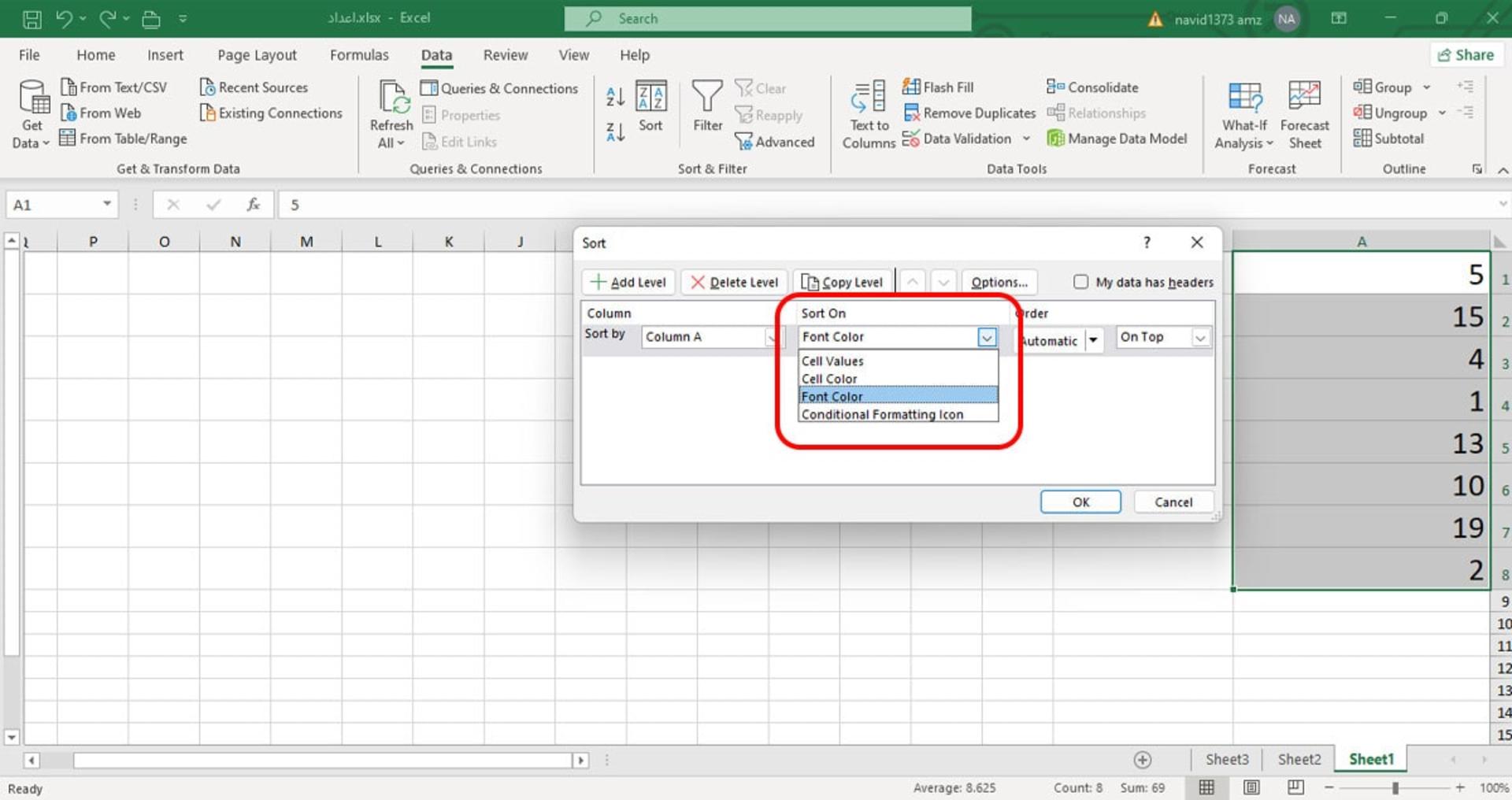Add a new sheet with plus icon
The height and width of the screenshot is (800, 1512).
coord(1142,759)
